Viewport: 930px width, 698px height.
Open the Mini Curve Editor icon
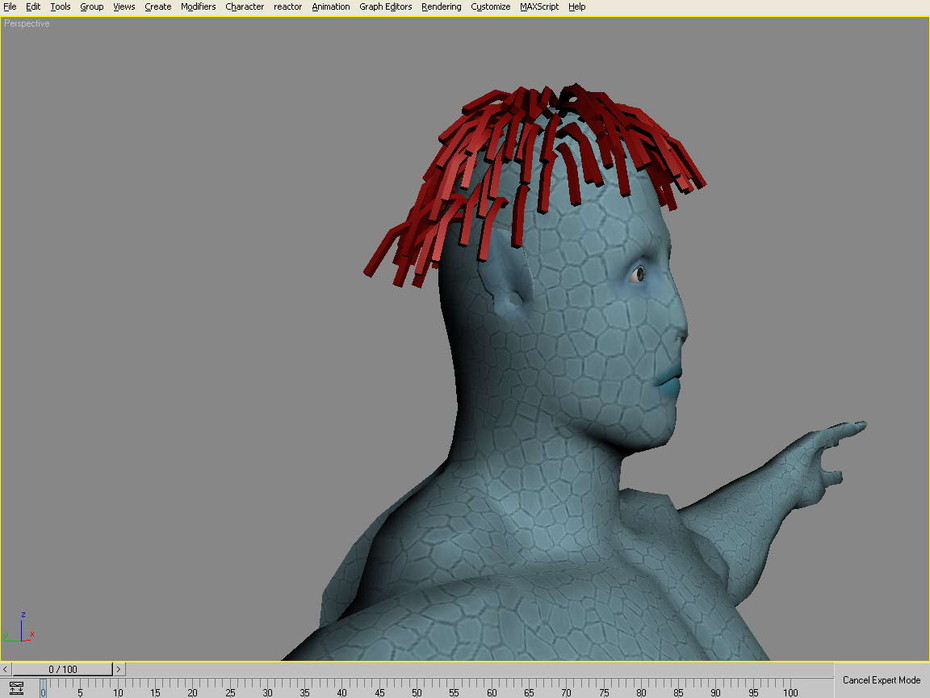tap(16, 688)
